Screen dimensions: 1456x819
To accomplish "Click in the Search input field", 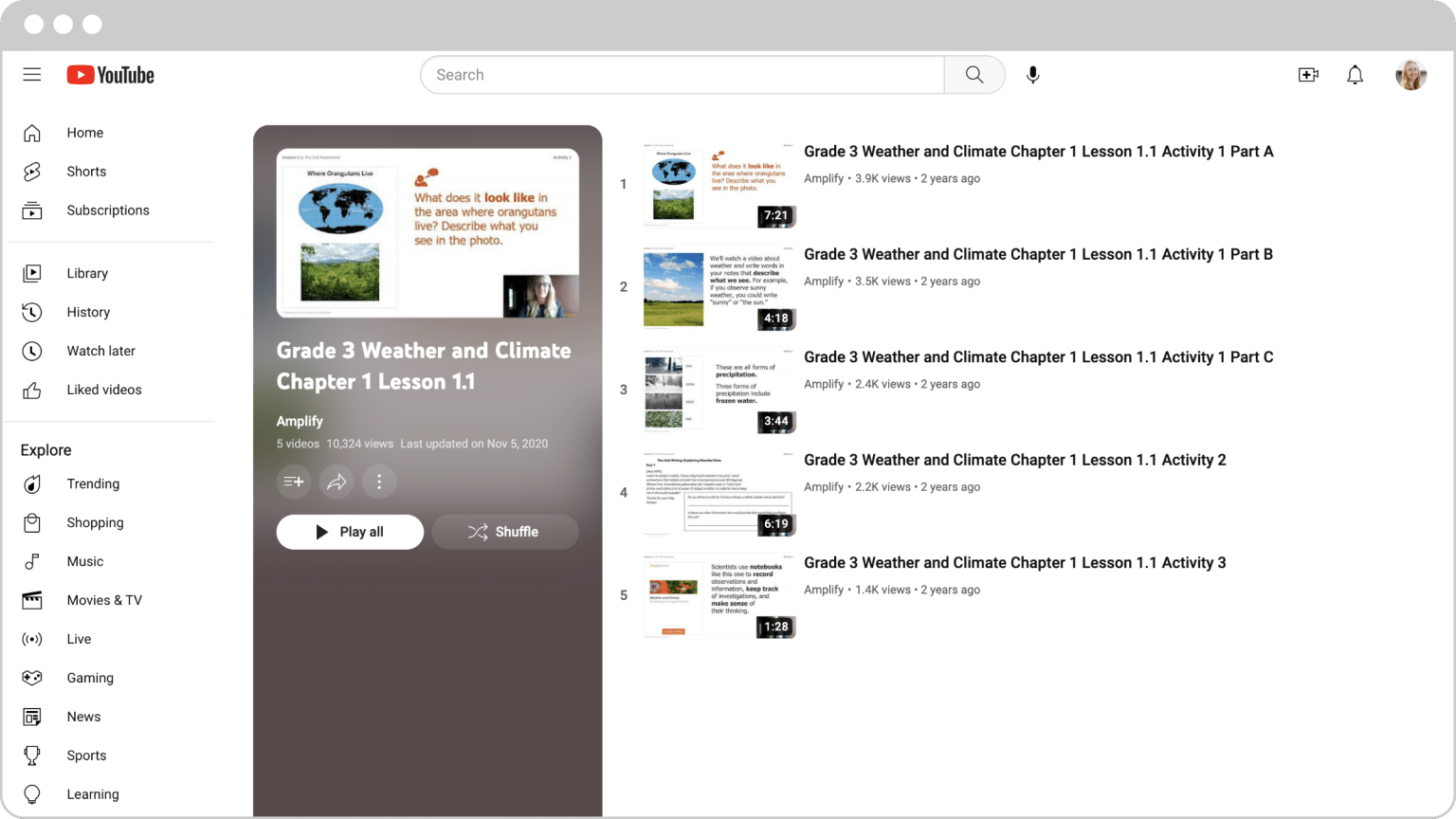I will [682, 75].
